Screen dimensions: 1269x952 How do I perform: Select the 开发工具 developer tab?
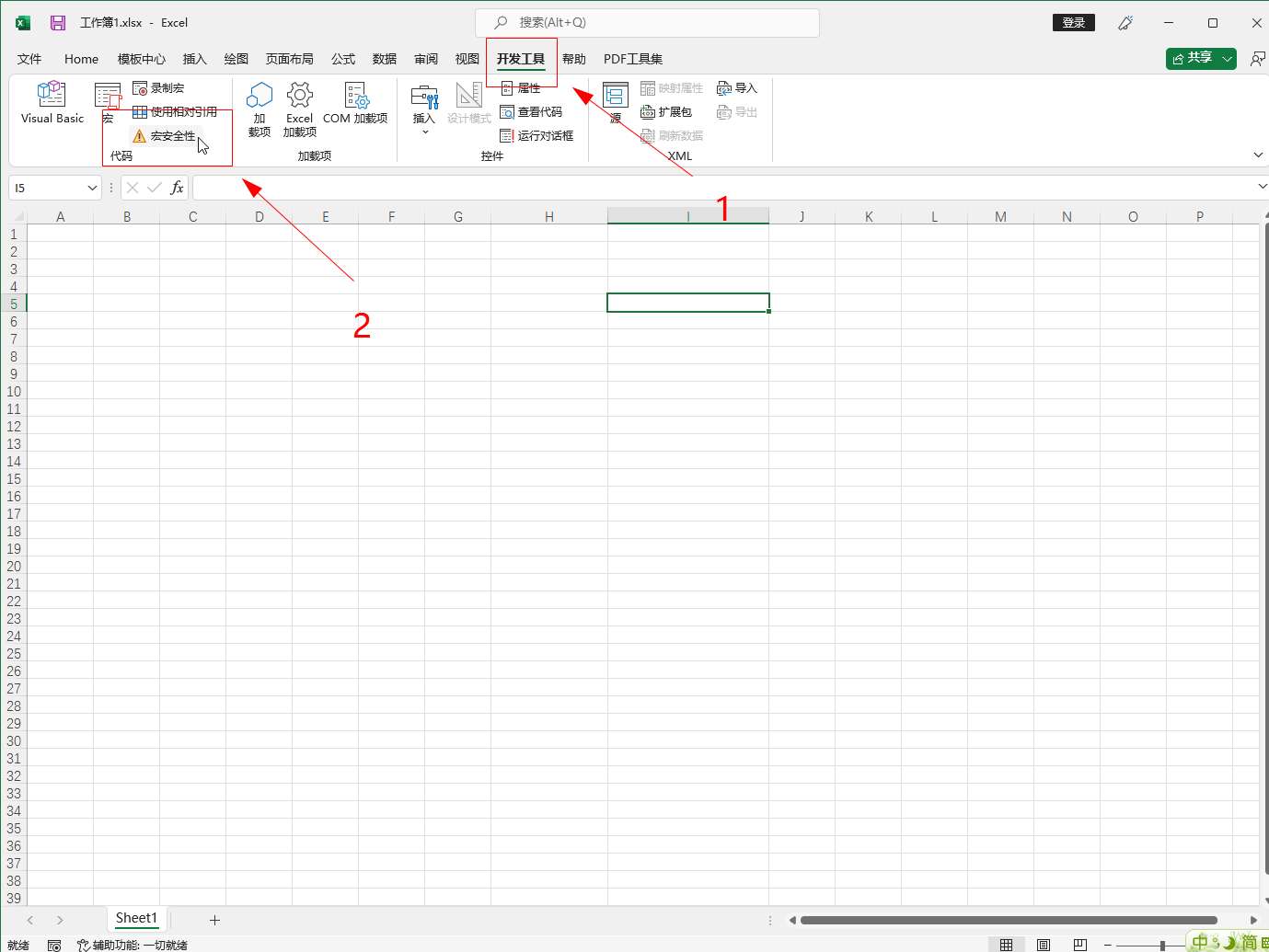(x=521, y=59)
